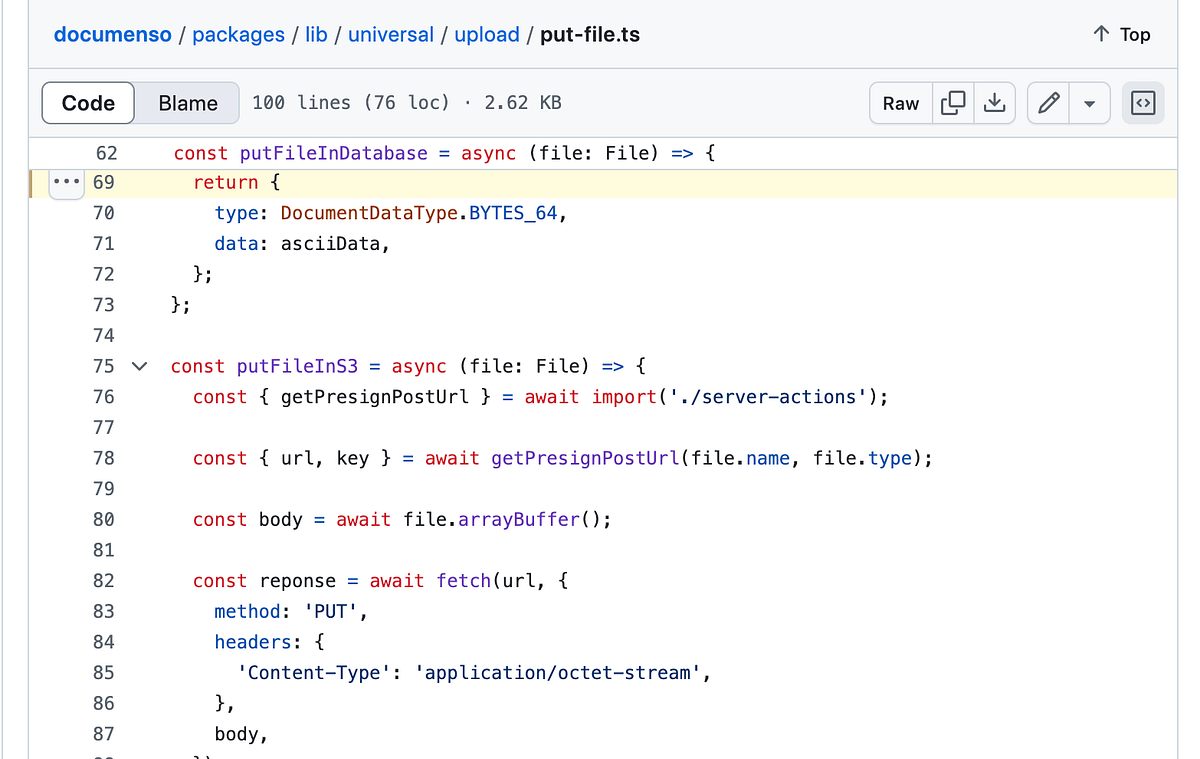Download raw file icon

coord(994,103)
